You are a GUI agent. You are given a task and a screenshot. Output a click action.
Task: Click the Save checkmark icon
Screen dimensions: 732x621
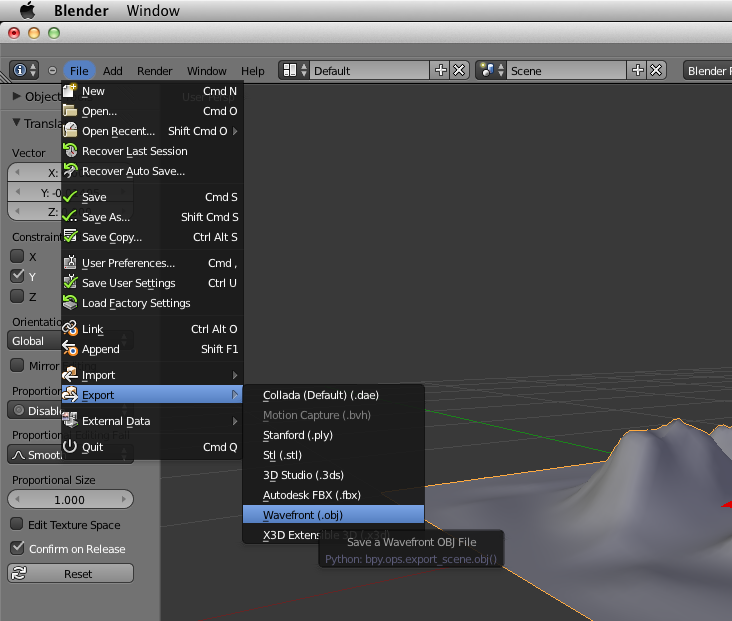(x=70, y=197)
